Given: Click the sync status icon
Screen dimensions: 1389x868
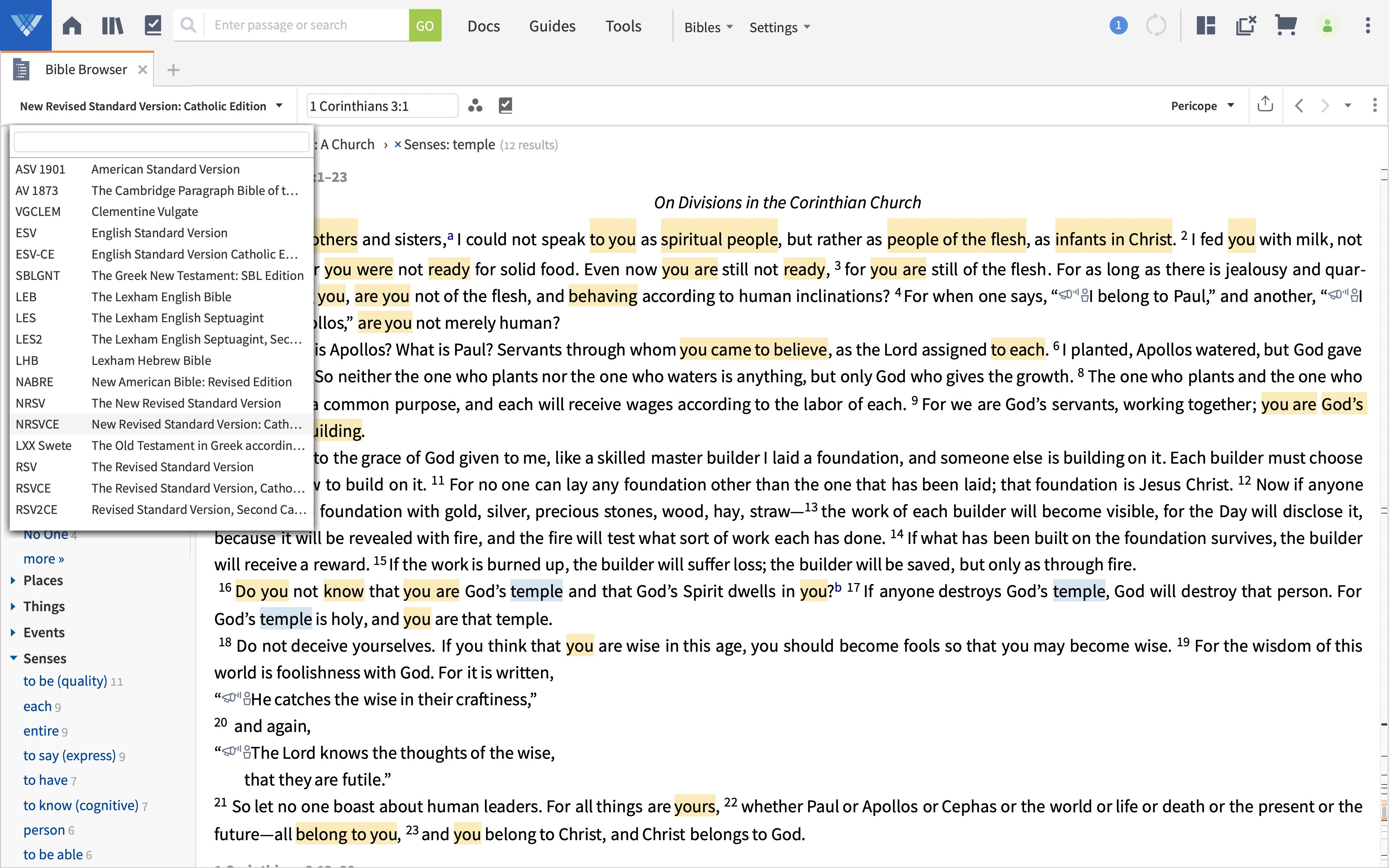Looking at the screenshot, I should pos(1156,26).
